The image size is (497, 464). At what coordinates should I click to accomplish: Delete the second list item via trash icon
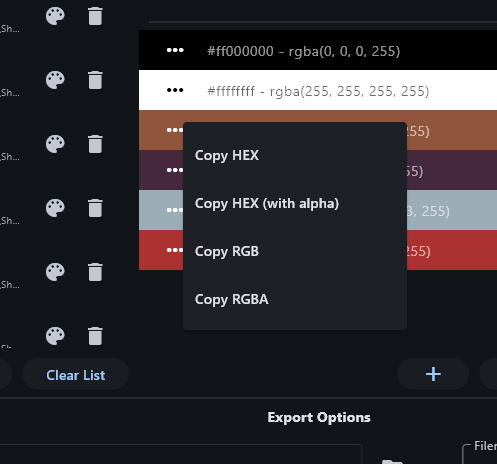95,80
